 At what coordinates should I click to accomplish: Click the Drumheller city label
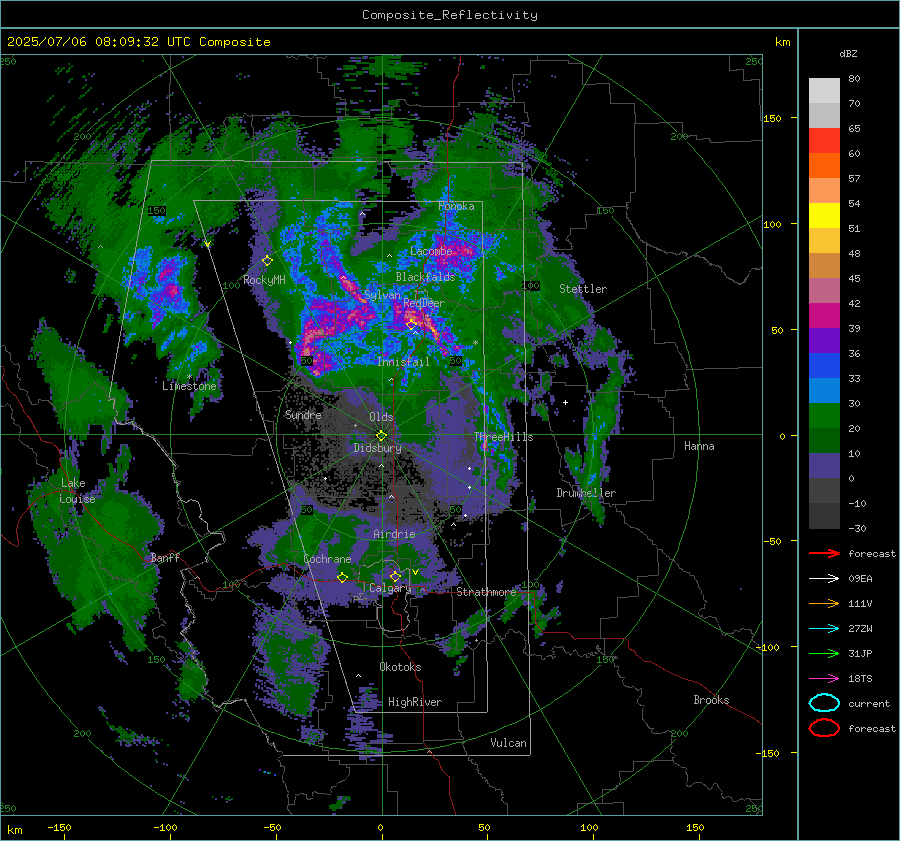(x=586, y=493)
